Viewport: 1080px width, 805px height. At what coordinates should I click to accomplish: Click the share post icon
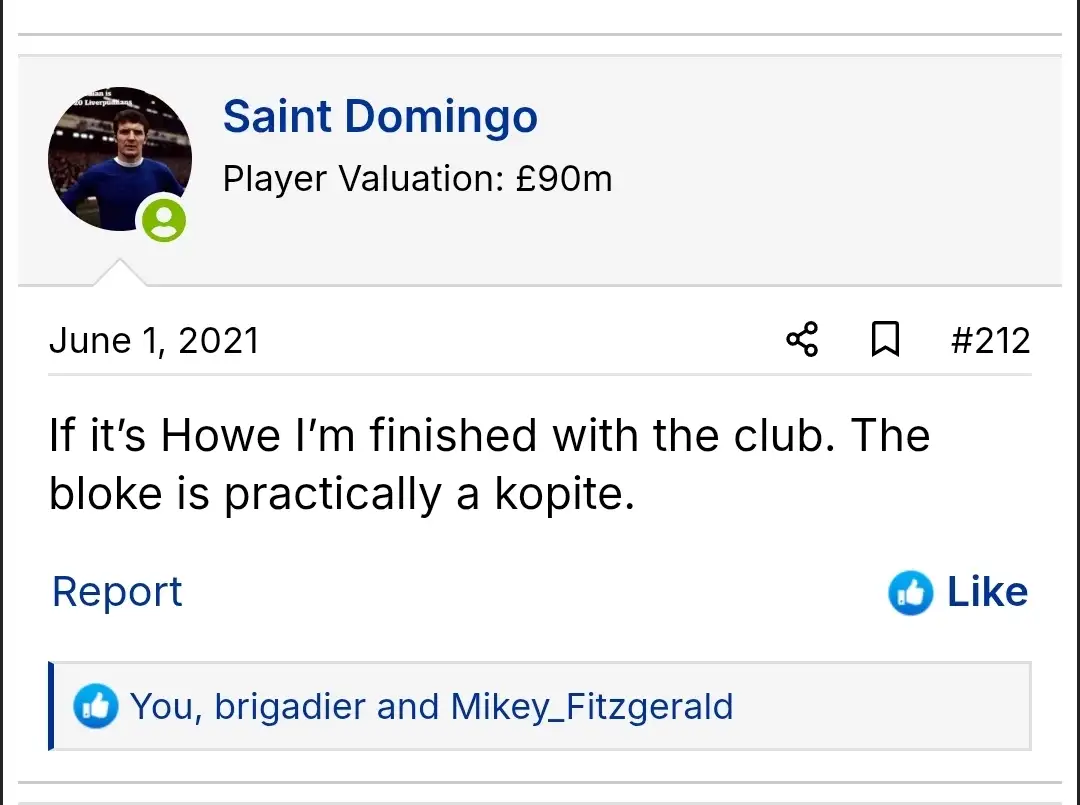point(802,340)
